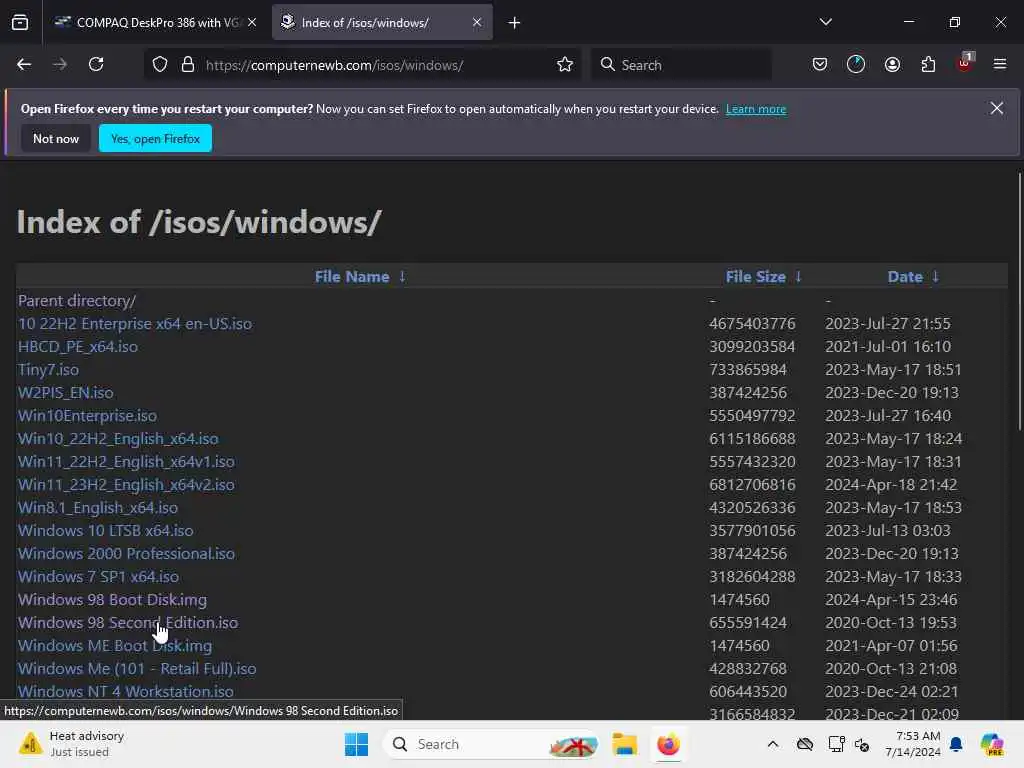The image size is (1024, 768).
Task: Show hidden system tray icons
Action: coord(773,744)
